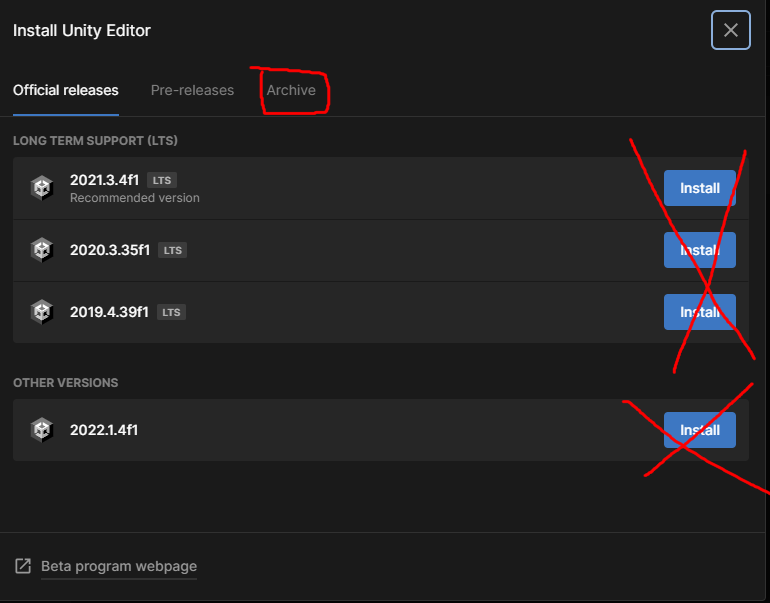Click the LTS badge next to 2019.4.39f1
The image size is (770, 603).
[171, 312]
